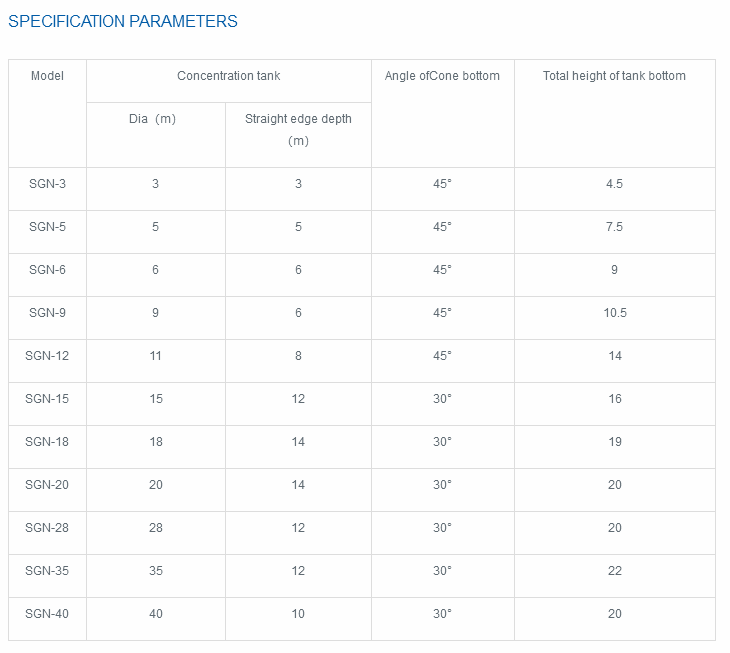The width and height of the screenshot is (730, 653).
Task: Select the SGN-35 row label
Action: [x=47, y=571]
